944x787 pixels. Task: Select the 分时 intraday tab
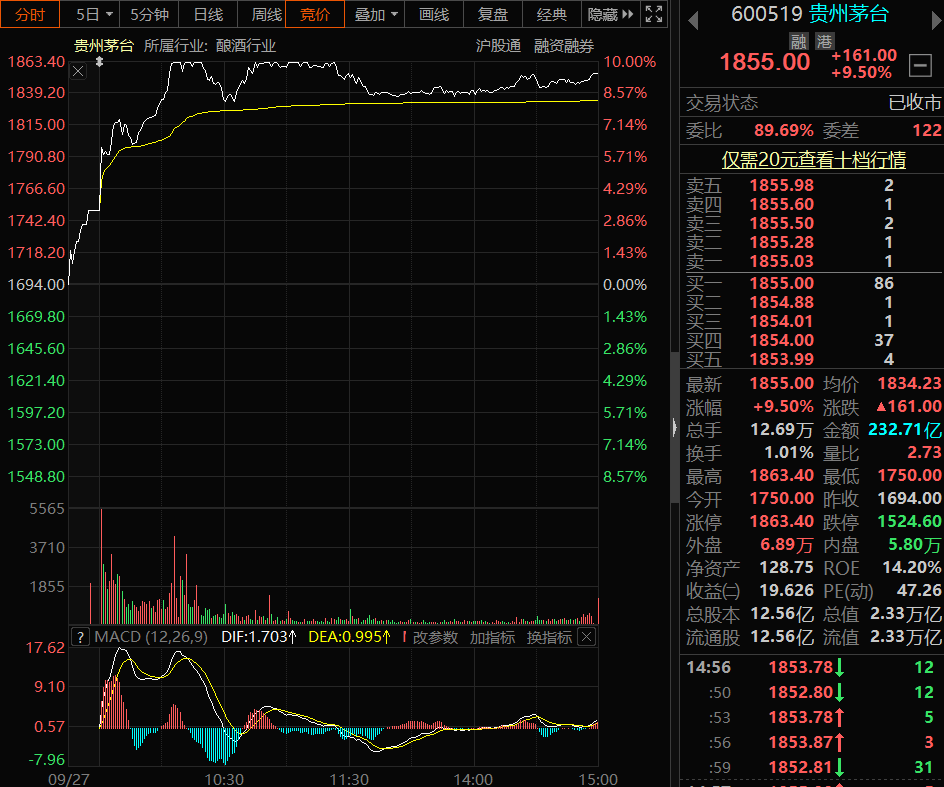(29, 14)
